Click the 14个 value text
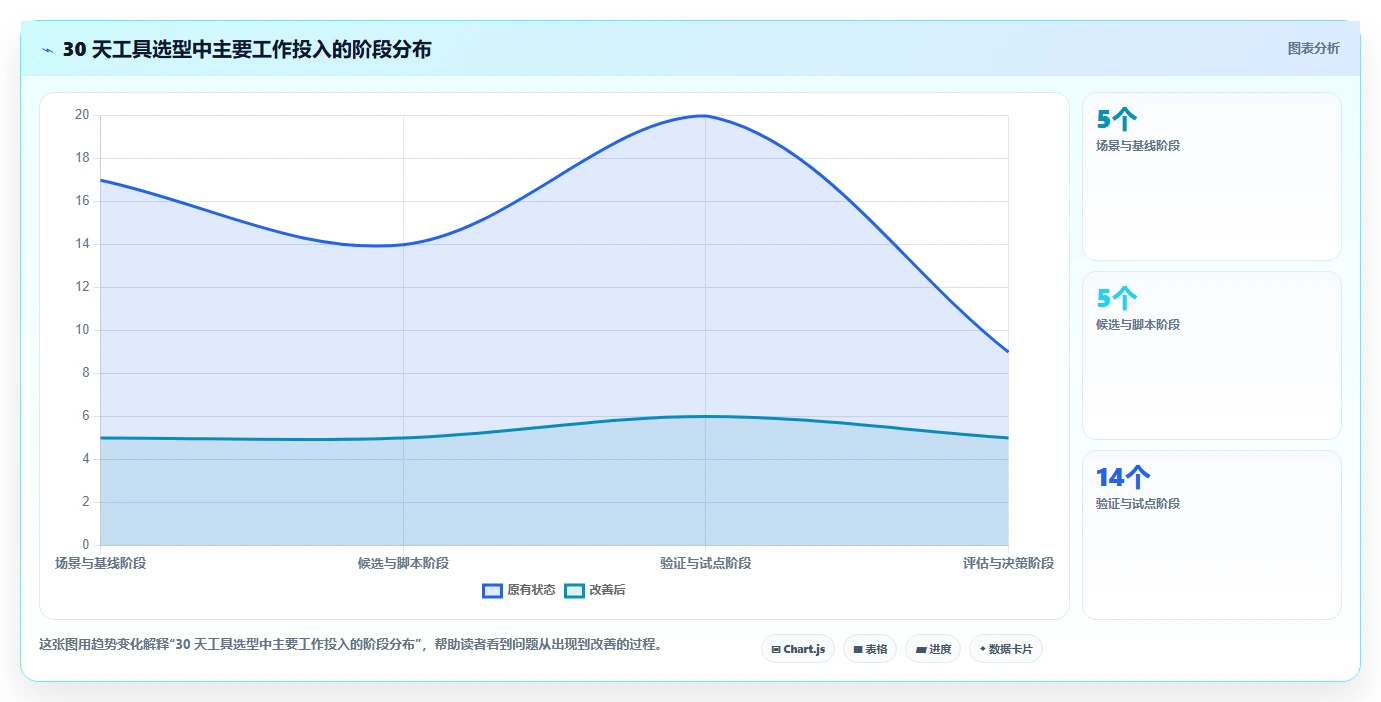The image size is (1381, 702). point(1123,478)
